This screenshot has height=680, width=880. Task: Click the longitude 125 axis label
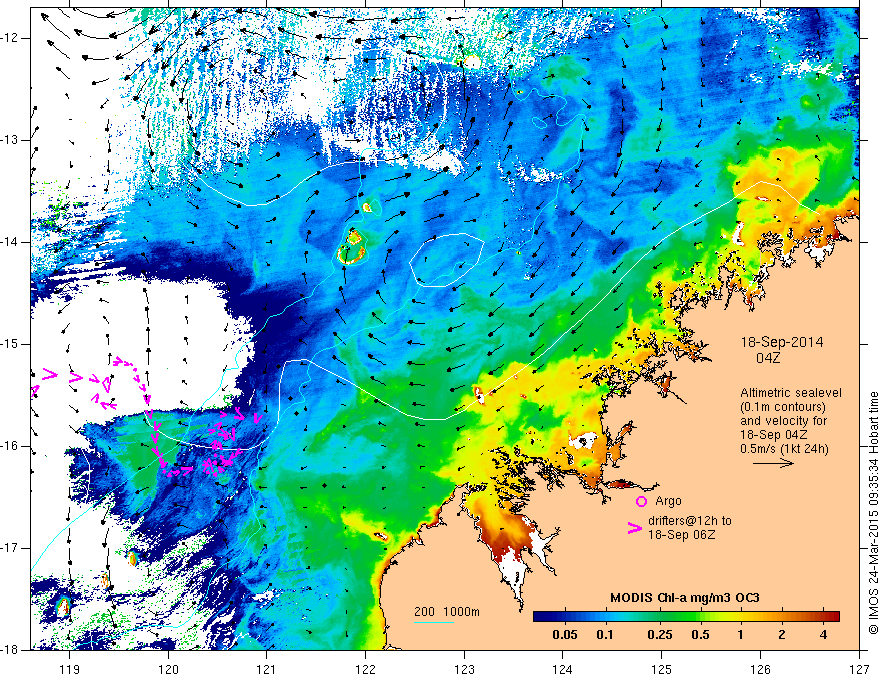[x=662, y=669]
